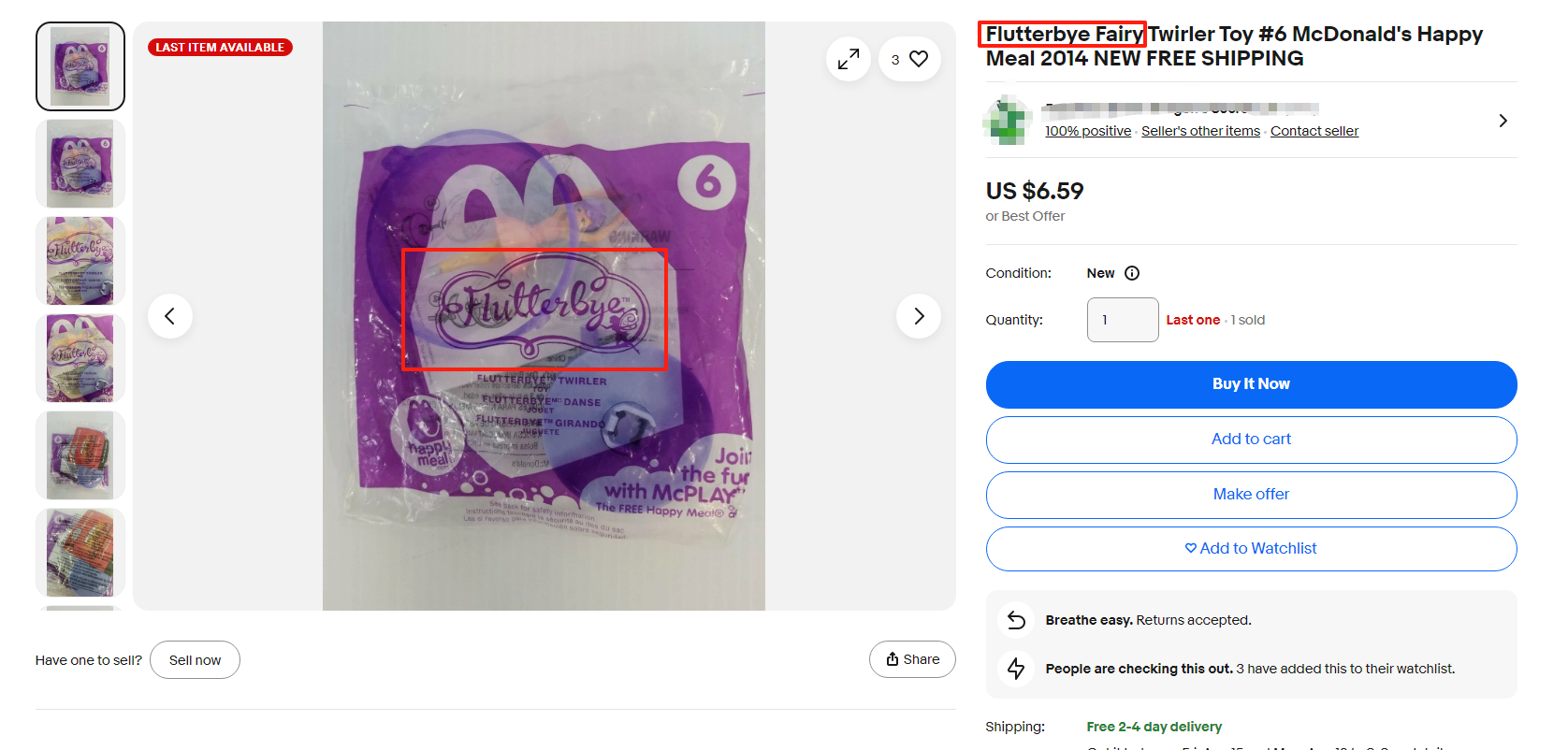Screen dimensions: 1568x750
Task: Click the lightning icon near watchlist message
Action: click(1016, 668)
